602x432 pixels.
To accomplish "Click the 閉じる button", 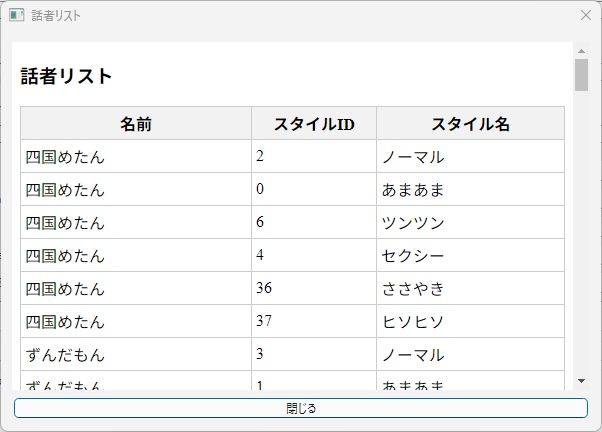I will pyautogui.click(x=301, y=408).
